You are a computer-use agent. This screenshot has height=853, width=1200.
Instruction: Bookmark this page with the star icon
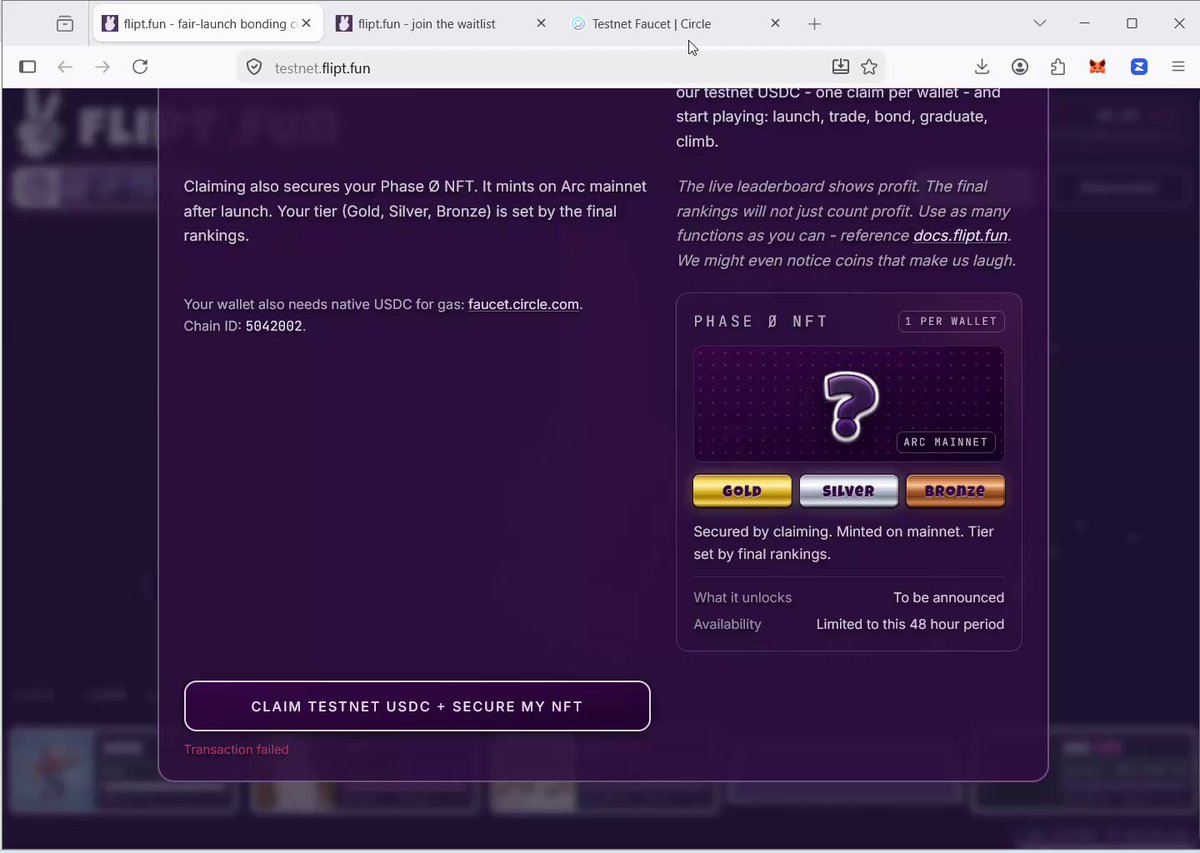coord(869,67)
